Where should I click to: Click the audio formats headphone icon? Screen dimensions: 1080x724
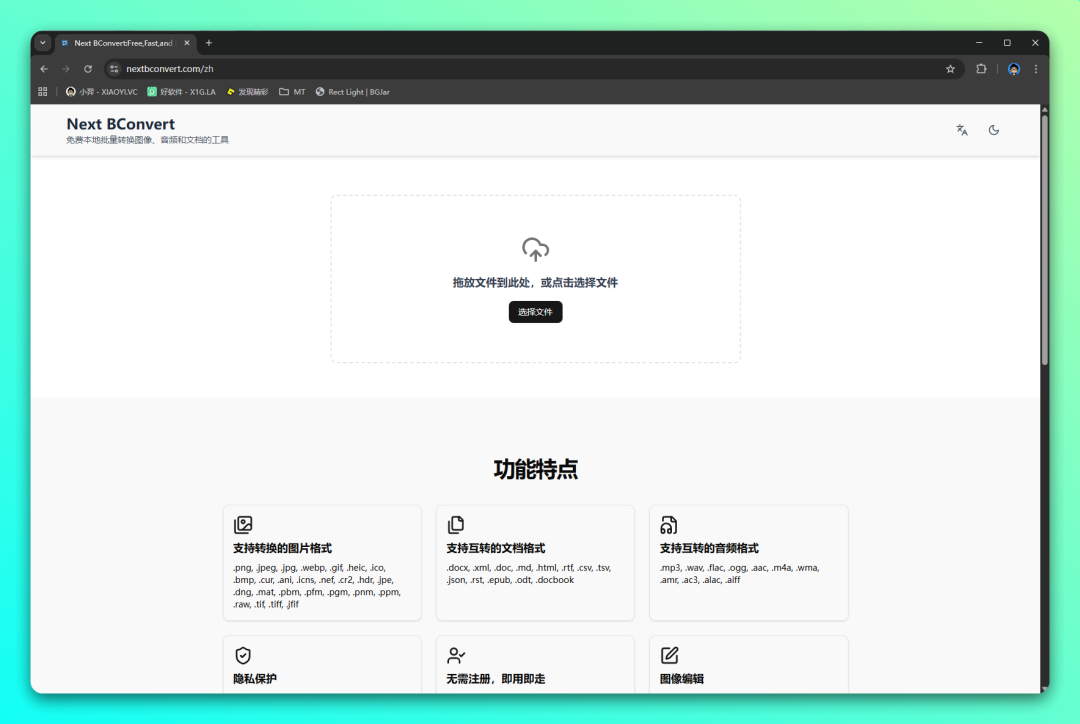pos(669,525)
